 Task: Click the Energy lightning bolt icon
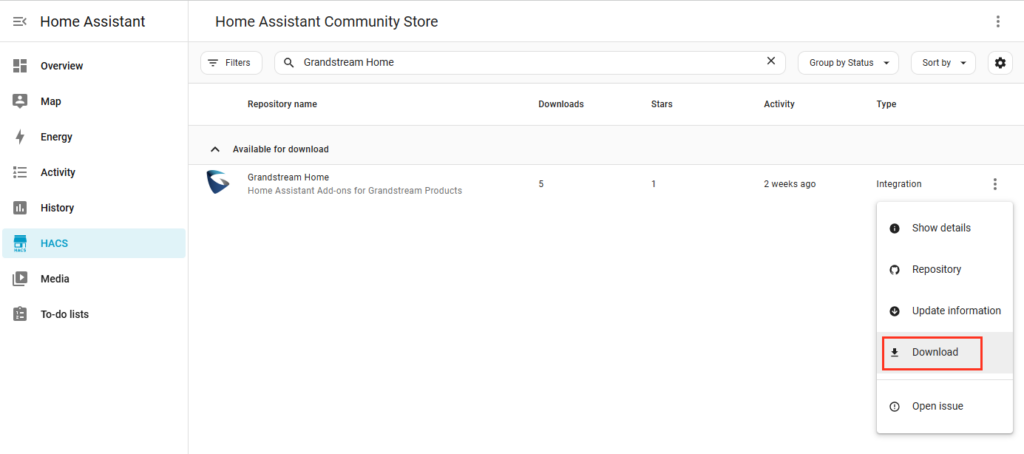coord(20,137)
